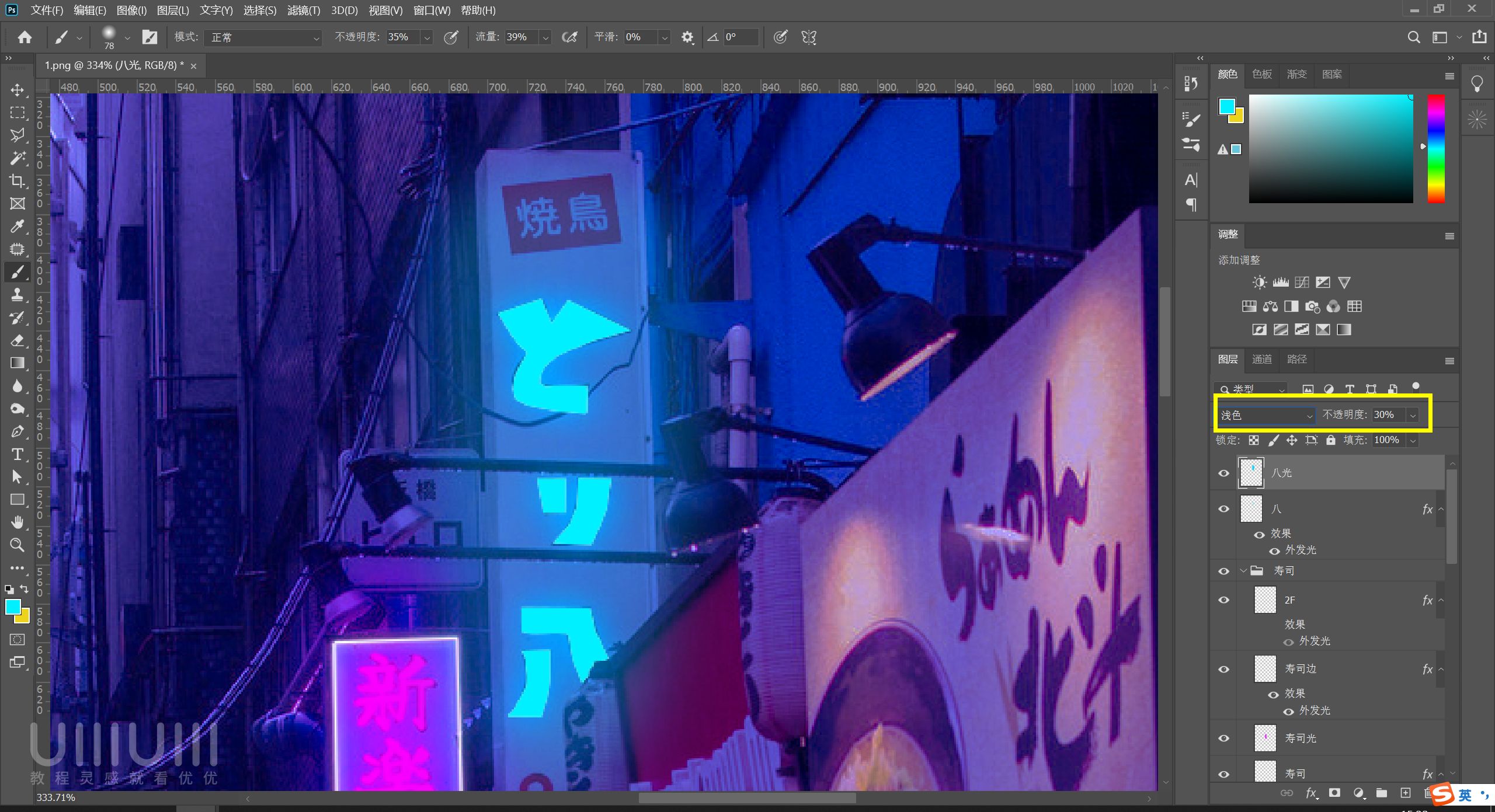This screenshot has width=1495, height=812.
Task: Select the Crop tool
Action: click(x=18, y=181)
